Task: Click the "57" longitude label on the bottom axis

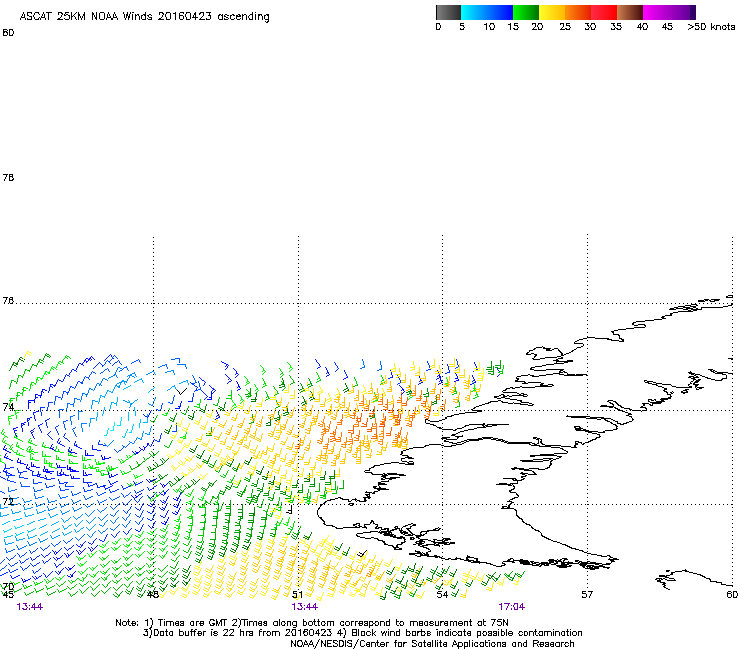Action: coord(587,595)
